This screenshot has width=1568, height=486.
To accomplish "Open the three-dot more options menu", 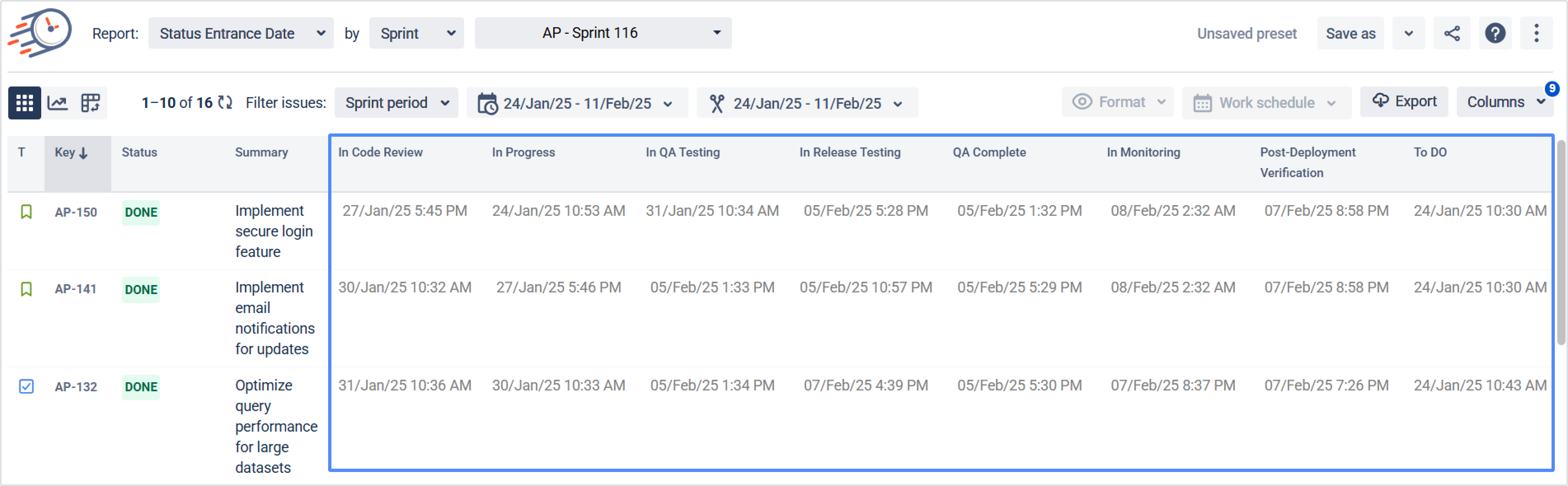I will coord(1536,33).
